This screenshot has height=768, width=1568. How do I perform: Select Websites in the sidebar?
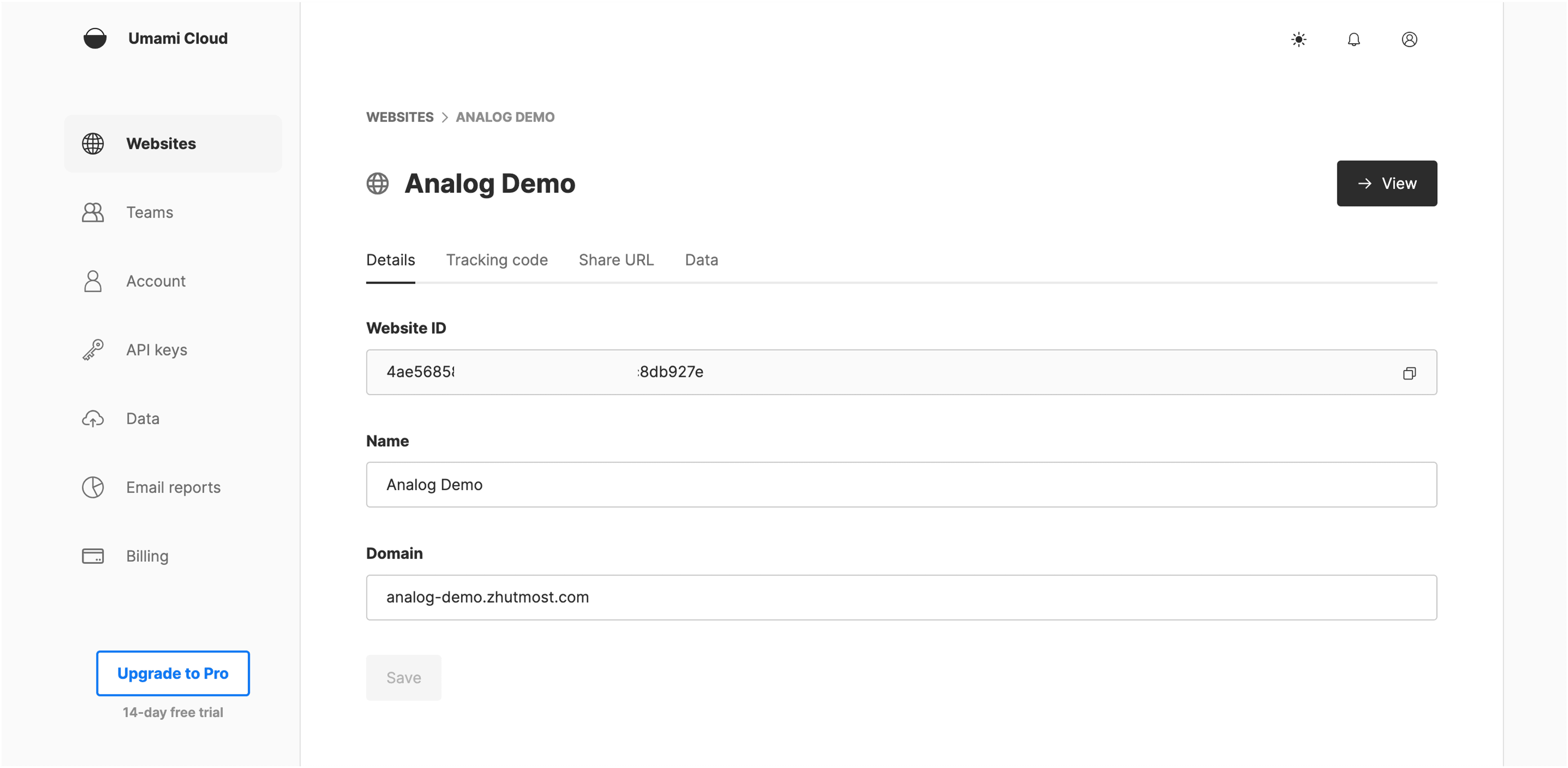pyautogui.click(x=161, y=144)
